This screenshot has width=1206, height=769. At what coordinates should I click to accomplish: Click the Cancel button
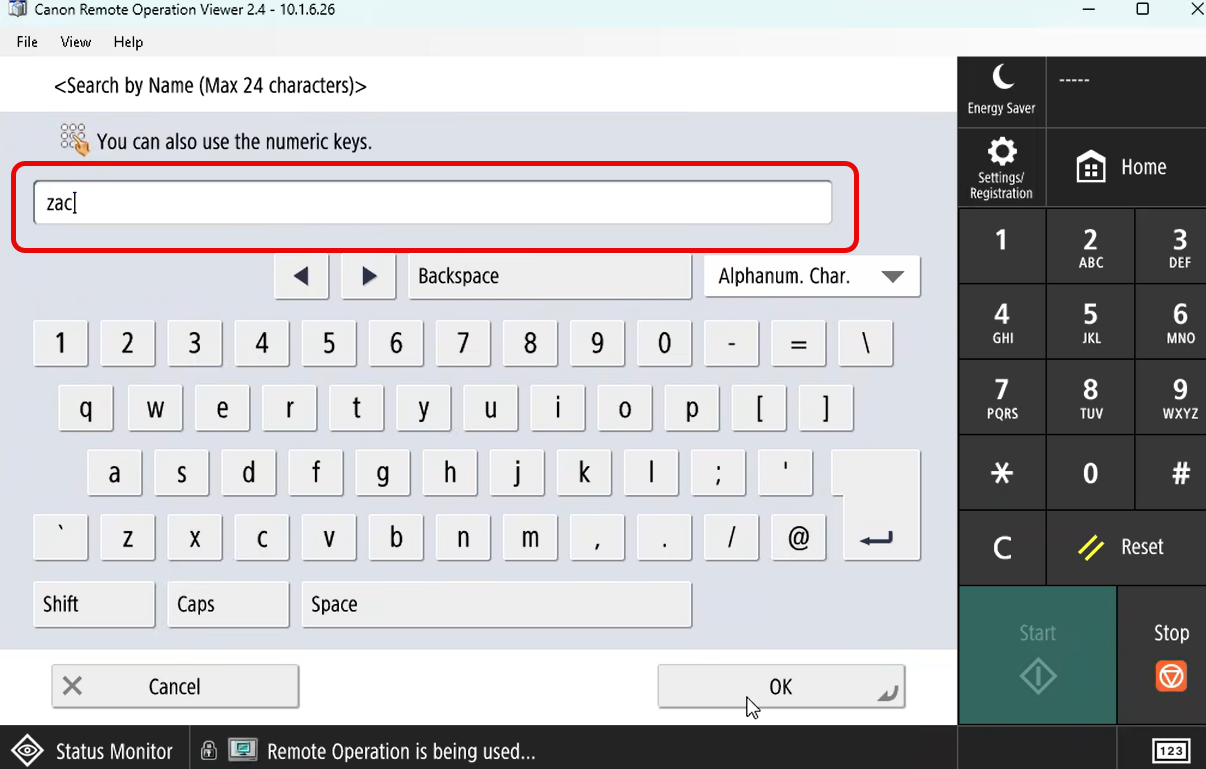[175, 687]
